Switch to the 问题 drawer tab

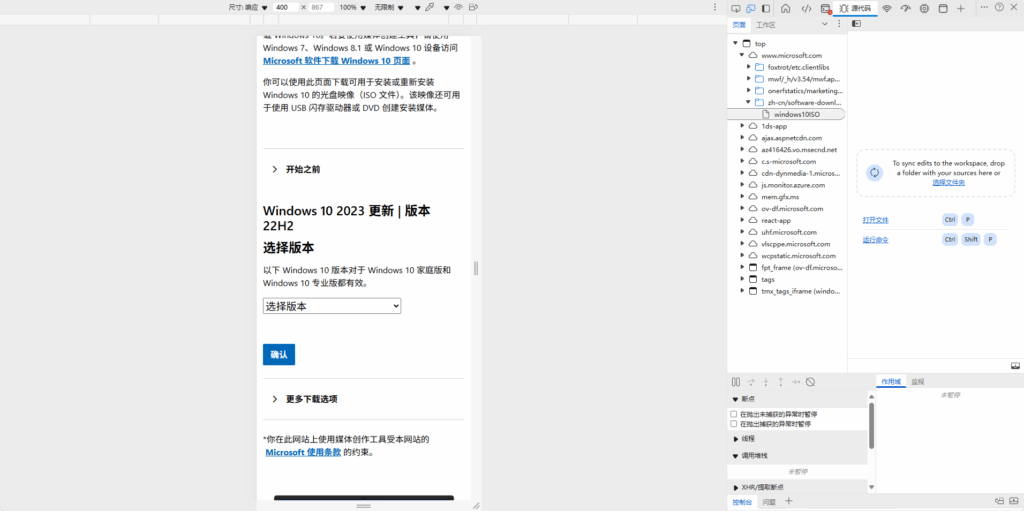tap(769, 502)
